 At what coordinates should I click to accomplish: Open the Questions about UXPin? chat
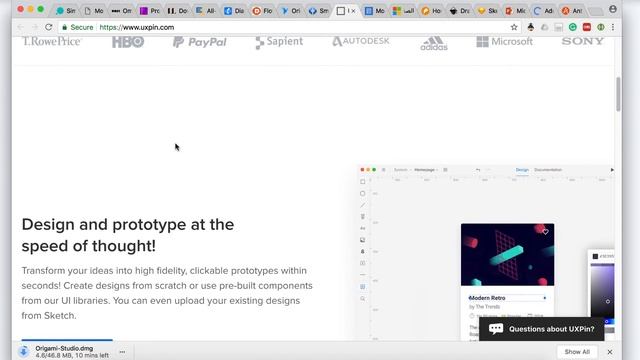[541, 329]
